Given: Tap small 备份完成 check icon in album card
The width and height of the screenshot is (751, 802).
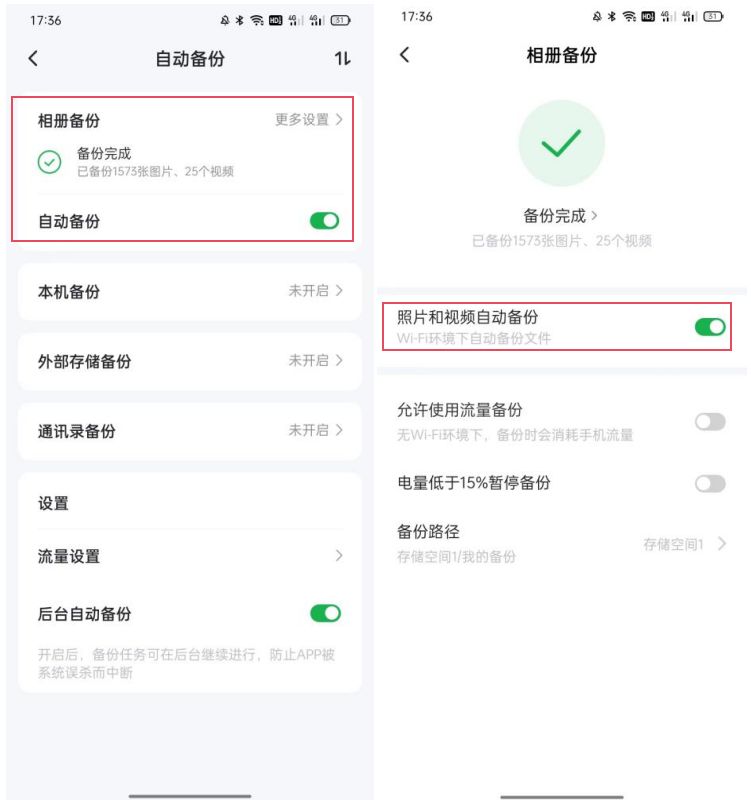Looking at the screenshot, I should [50, 162].
